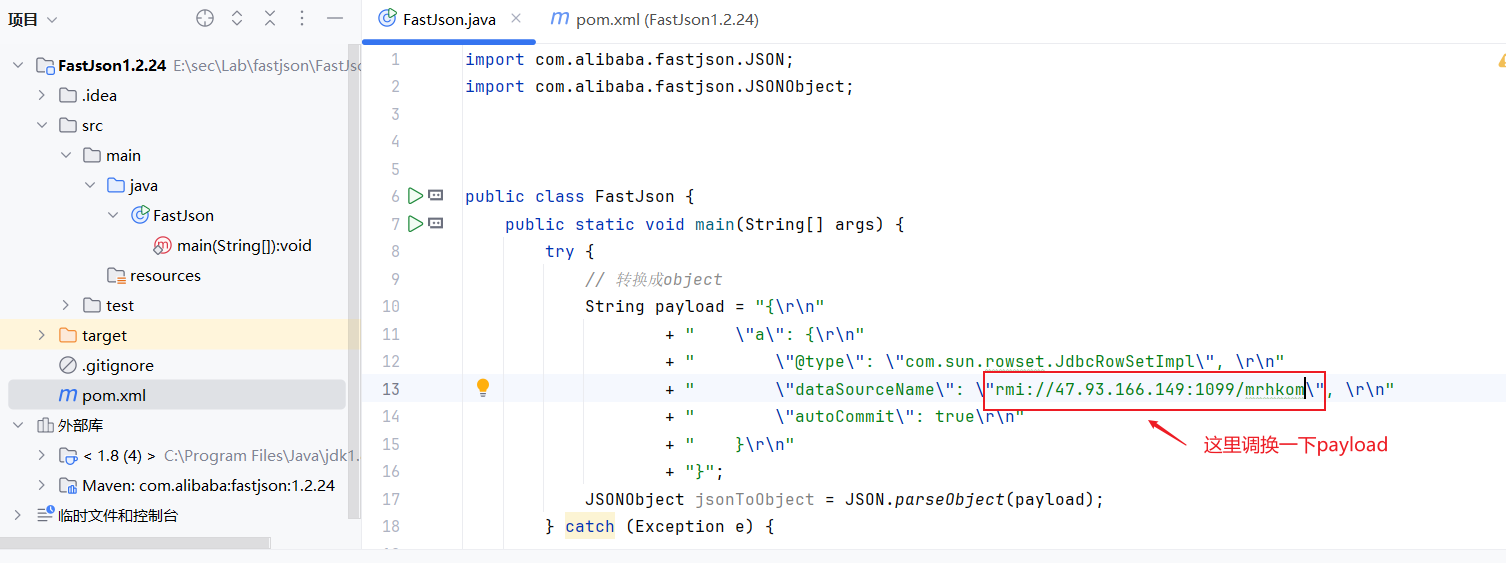Locate the opened file in the project tree
The image size is (1506, 563).
(205, 18)
